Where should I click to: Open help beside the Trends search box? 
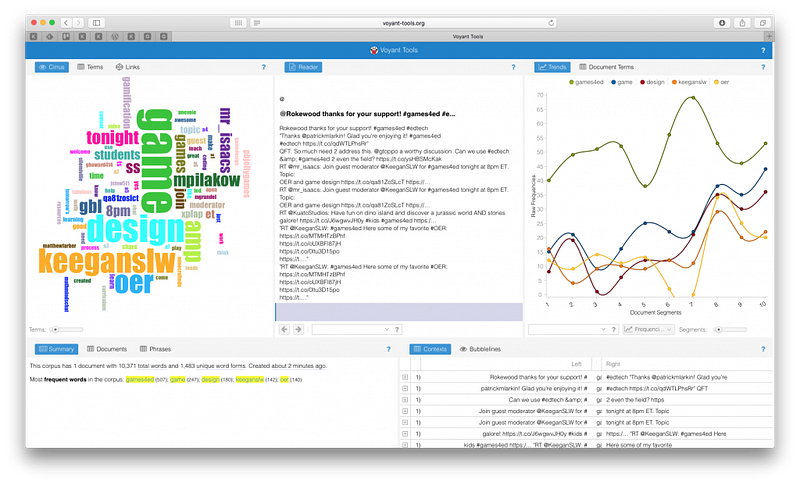(614, 329)
